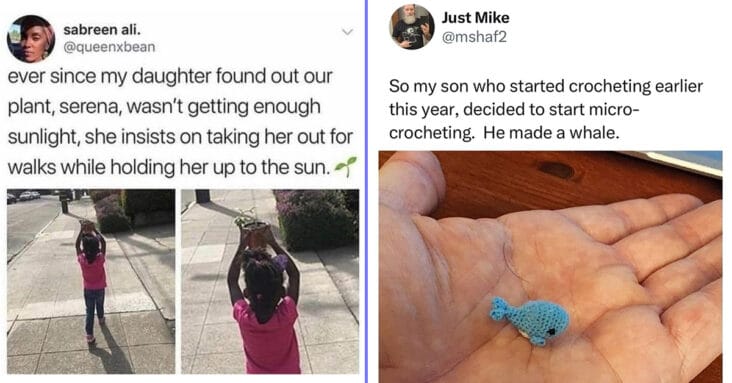The image size is (732, 383).
Task: Click the girl's pink shirt in left photo
Action: (x=93, y=271)
